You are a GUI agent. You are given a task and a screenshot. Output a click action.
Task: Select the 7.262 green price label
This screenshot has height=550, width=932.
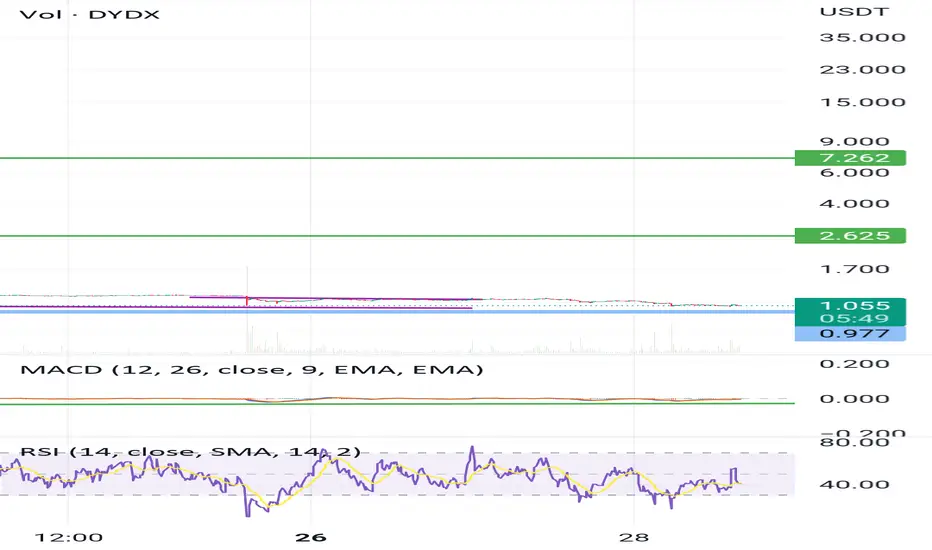click(850, 158)
